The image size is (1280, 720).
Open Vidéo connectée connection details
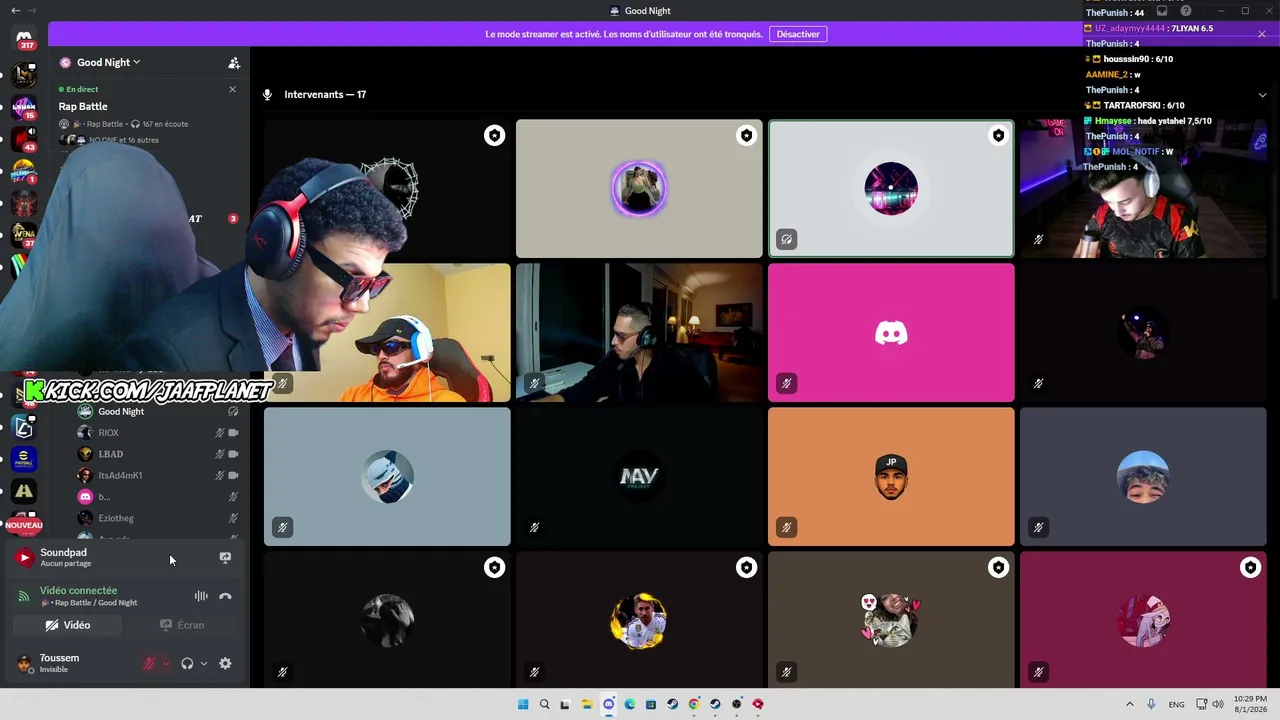click(78, 591)
